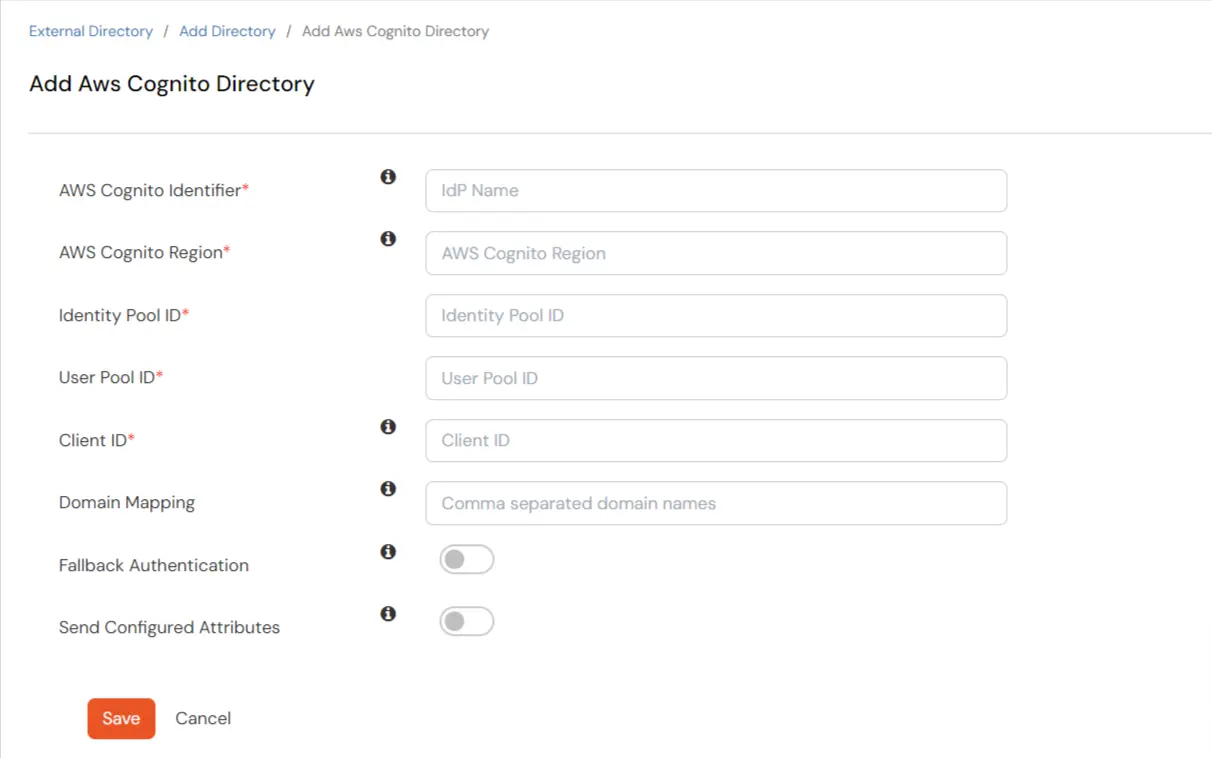The width and height of the screenshot is (1212, 758).
Task: Click the info icon beside AWS Cognito Identifier
Action: tap(388, 176)
